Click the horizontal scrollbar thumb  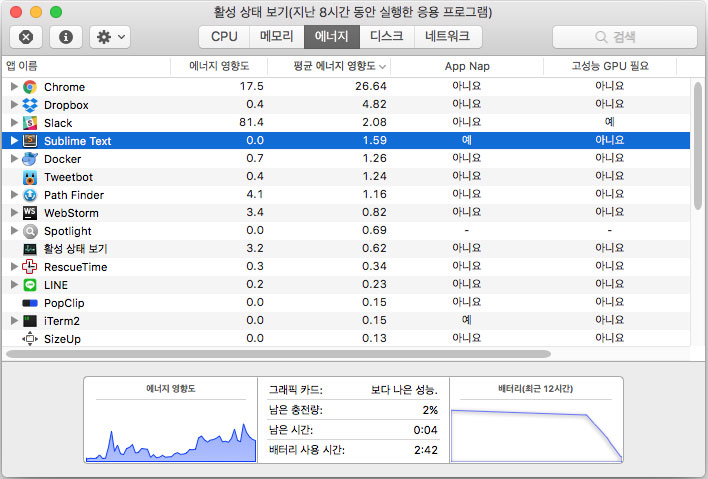coord(279,354)
